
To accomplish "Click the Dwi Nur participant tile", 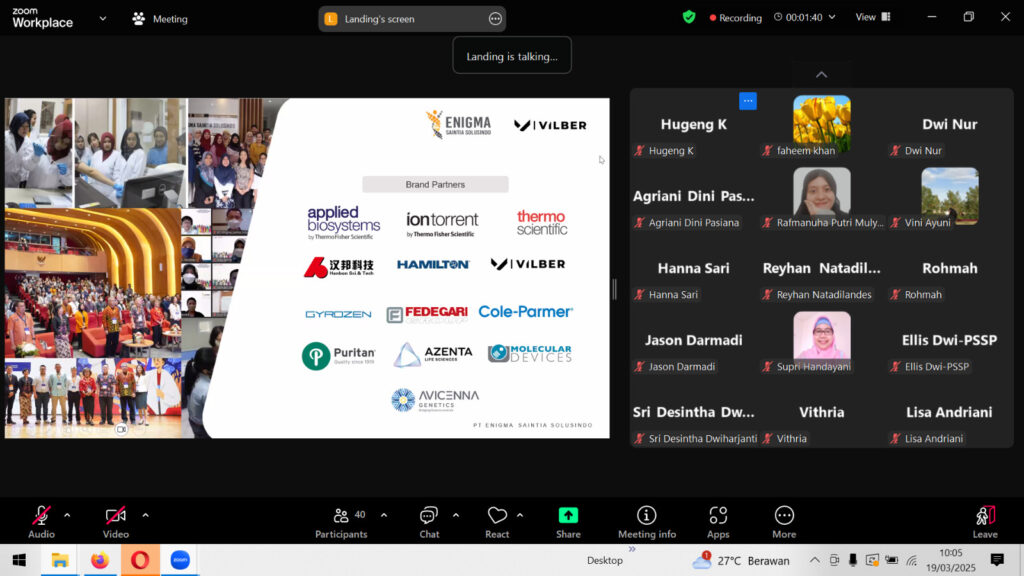I will pyautogui.click(x=950, y=125).
